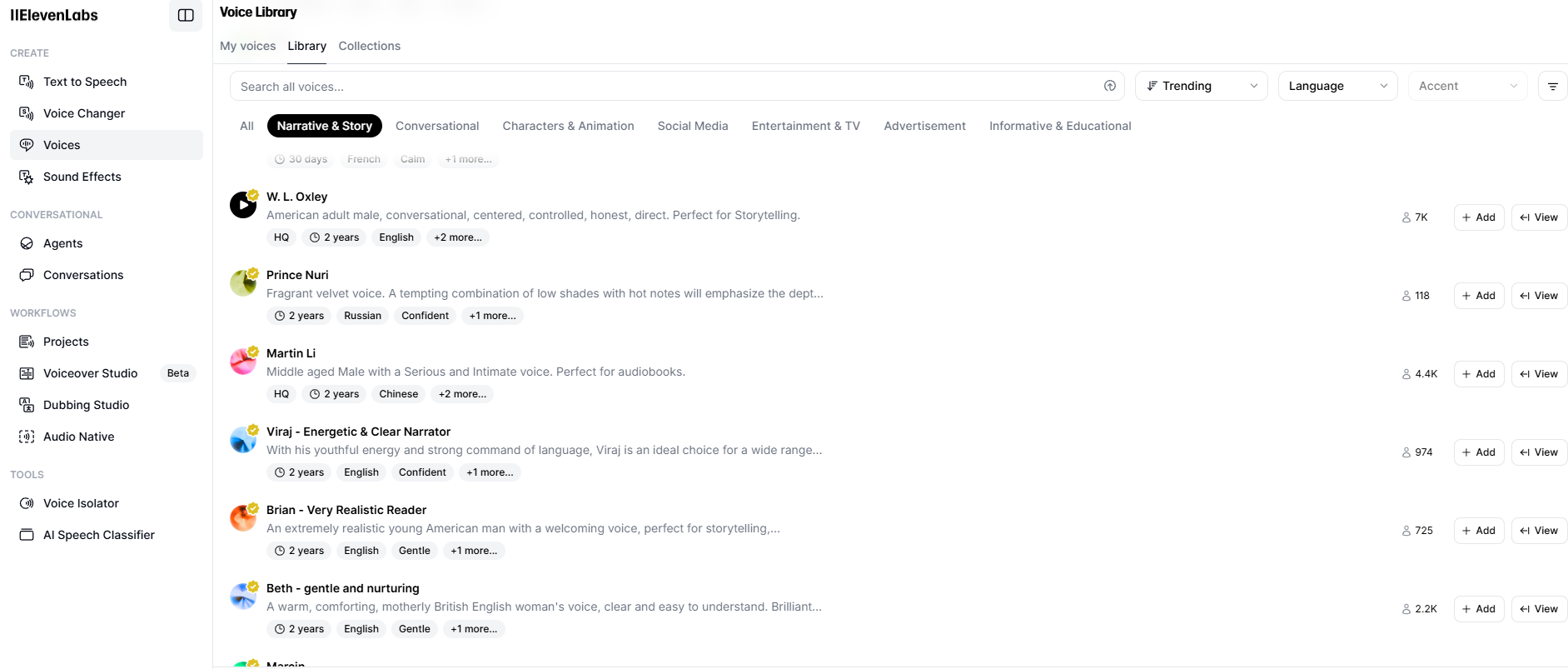Screen dimensions: 1568x669
Task: Add Martin Li voice
Action: click(1479, 374)
